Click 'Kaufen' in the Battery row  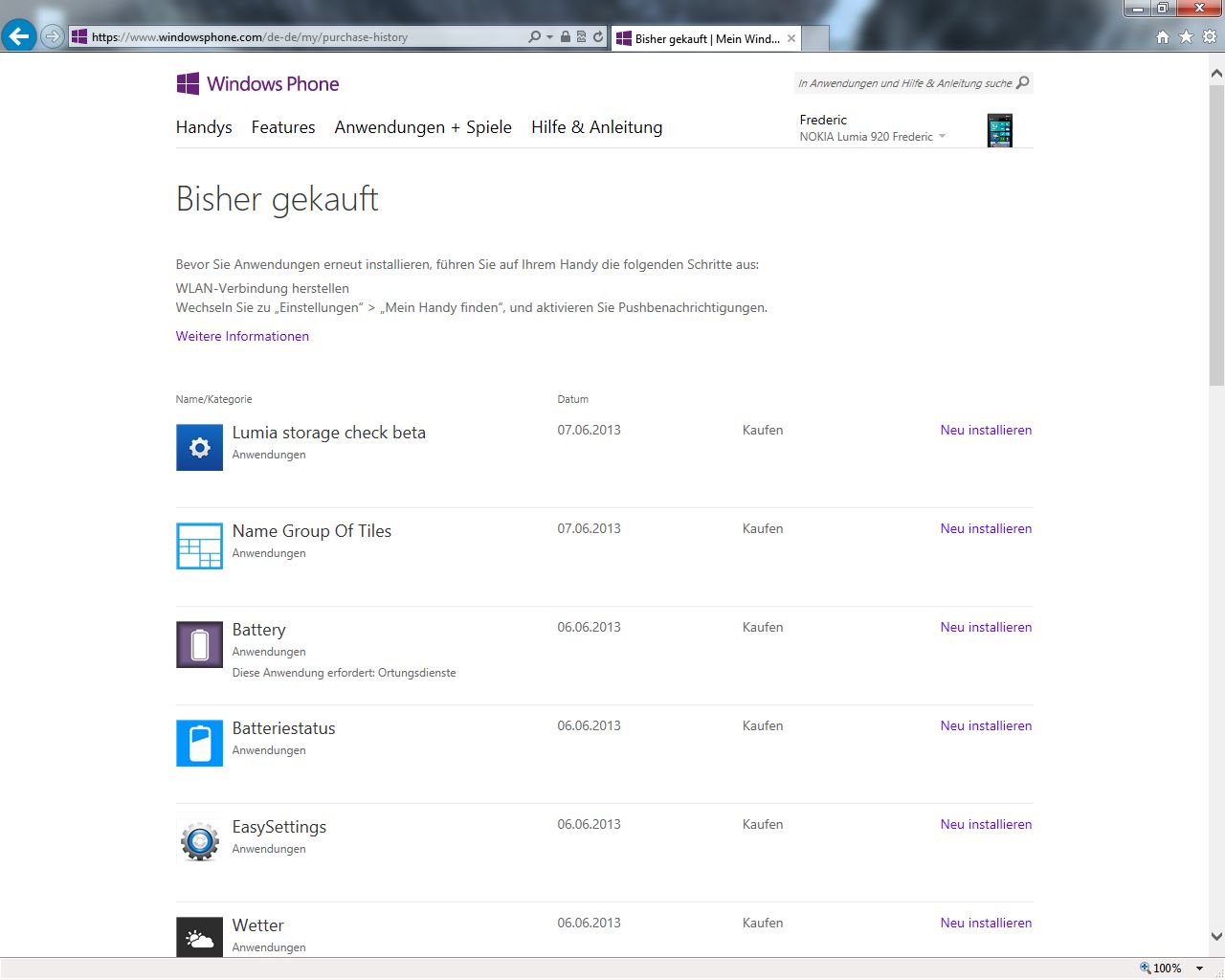pos(763,627)
